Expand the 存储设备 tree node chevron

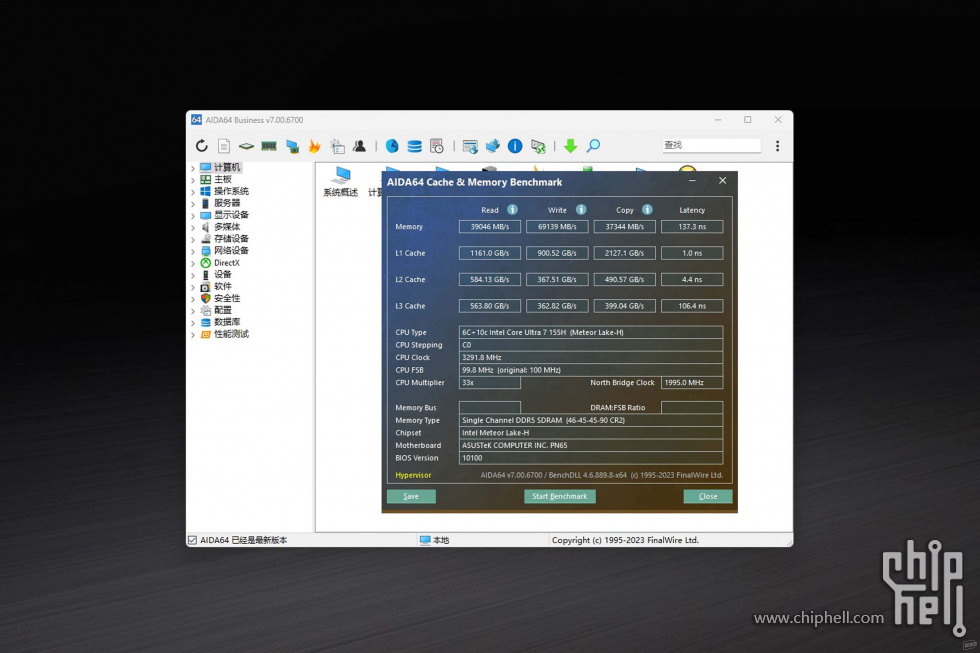click(192, 239)
